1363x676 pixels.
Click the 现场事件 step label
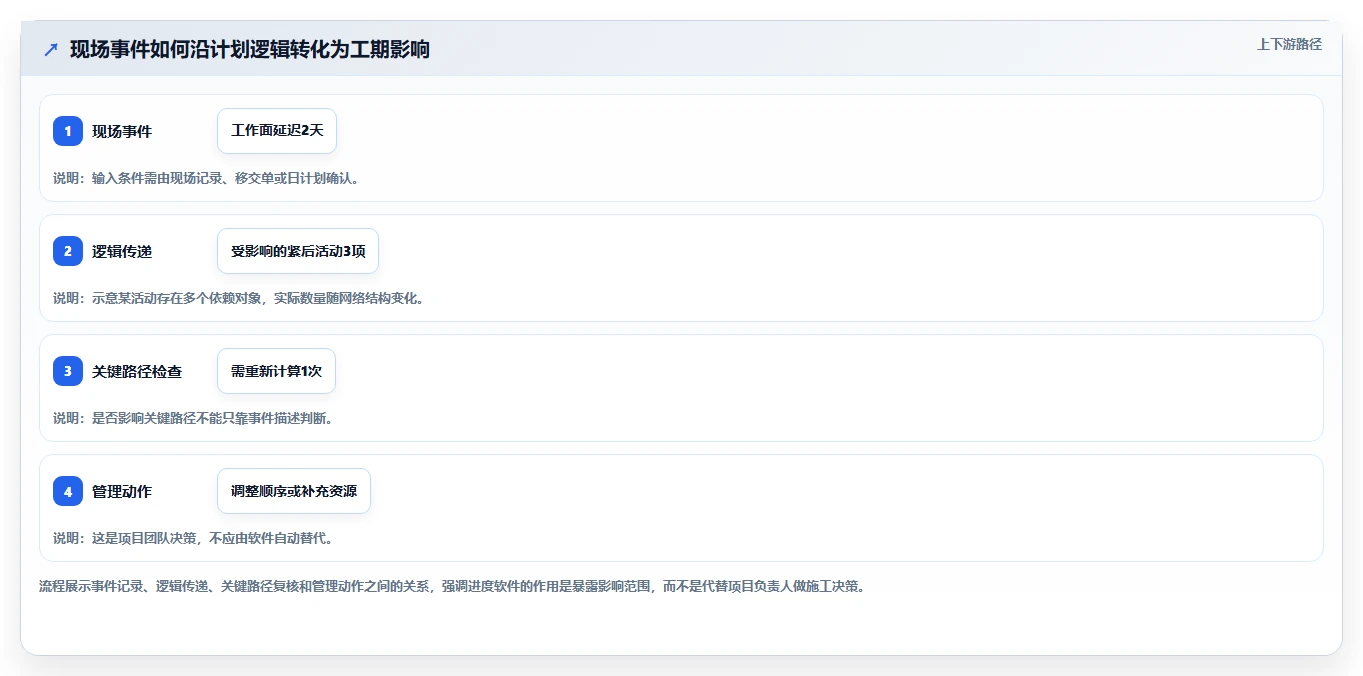pyautogui.click(x=122, y=131)
